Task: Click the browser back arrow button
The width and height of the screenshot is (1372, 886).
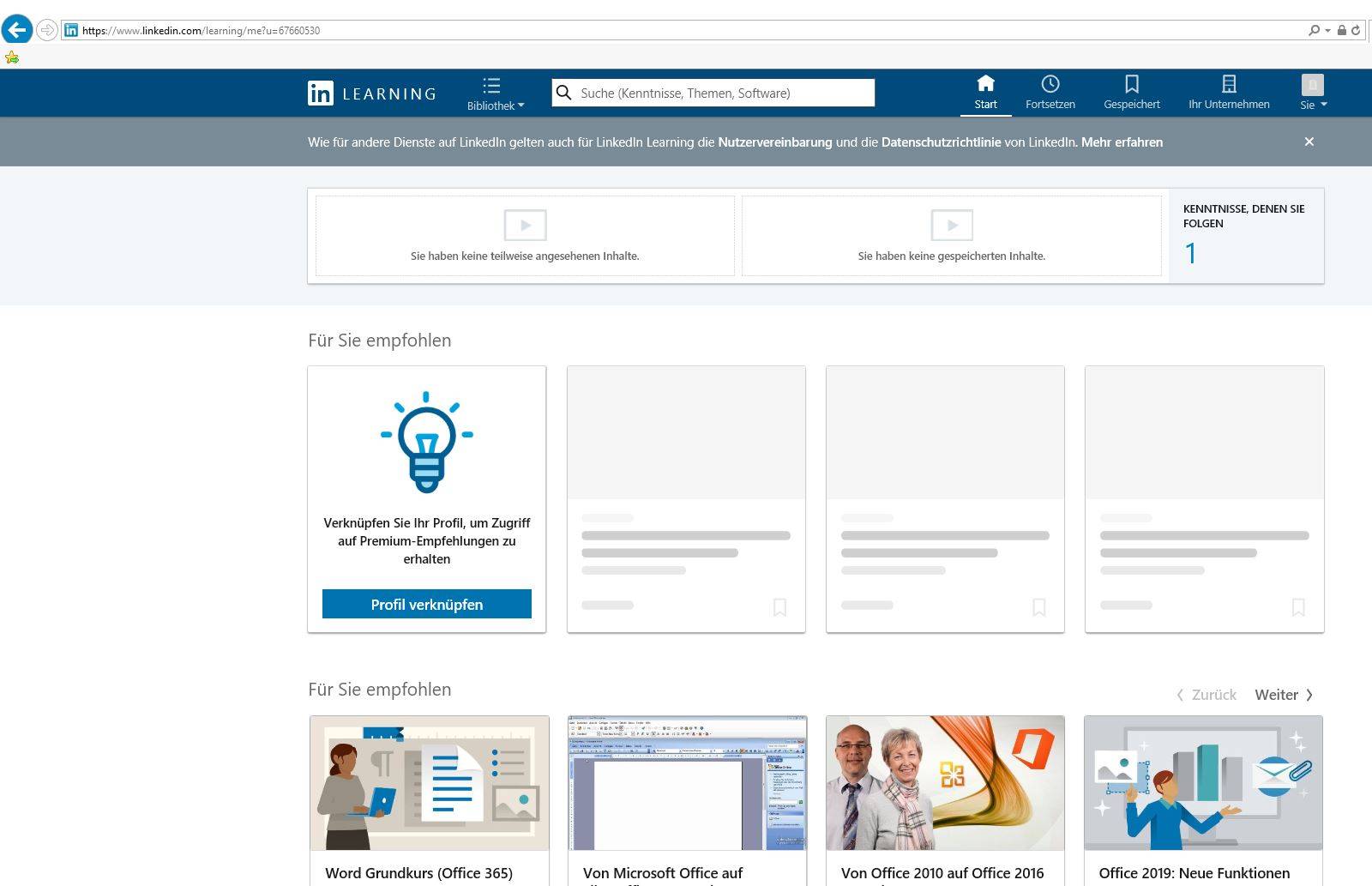Action: pos(17,30)
